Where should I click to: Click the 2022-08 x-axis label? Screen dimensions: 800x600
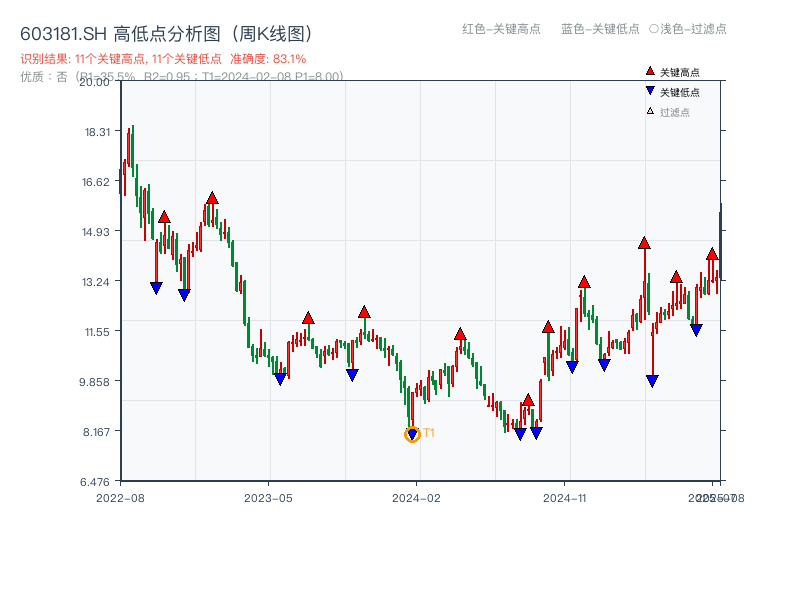coord(120,498)
